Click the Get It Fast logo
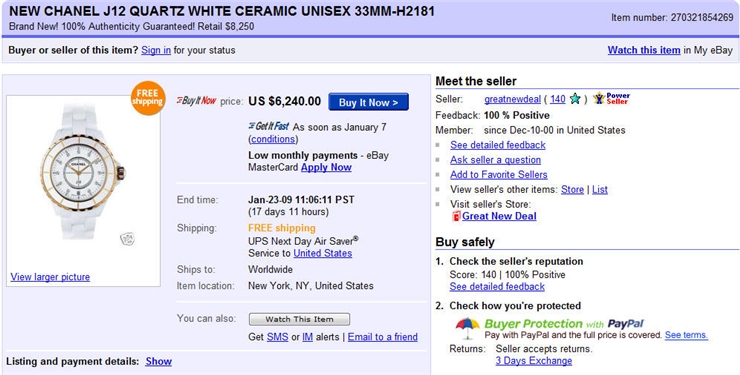 pos(269,126)
